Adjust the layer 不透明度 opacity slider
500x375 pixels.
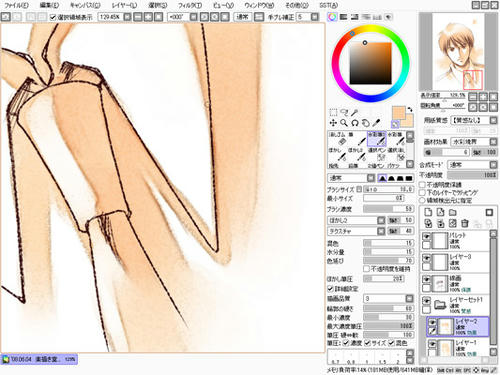(472, 175)
